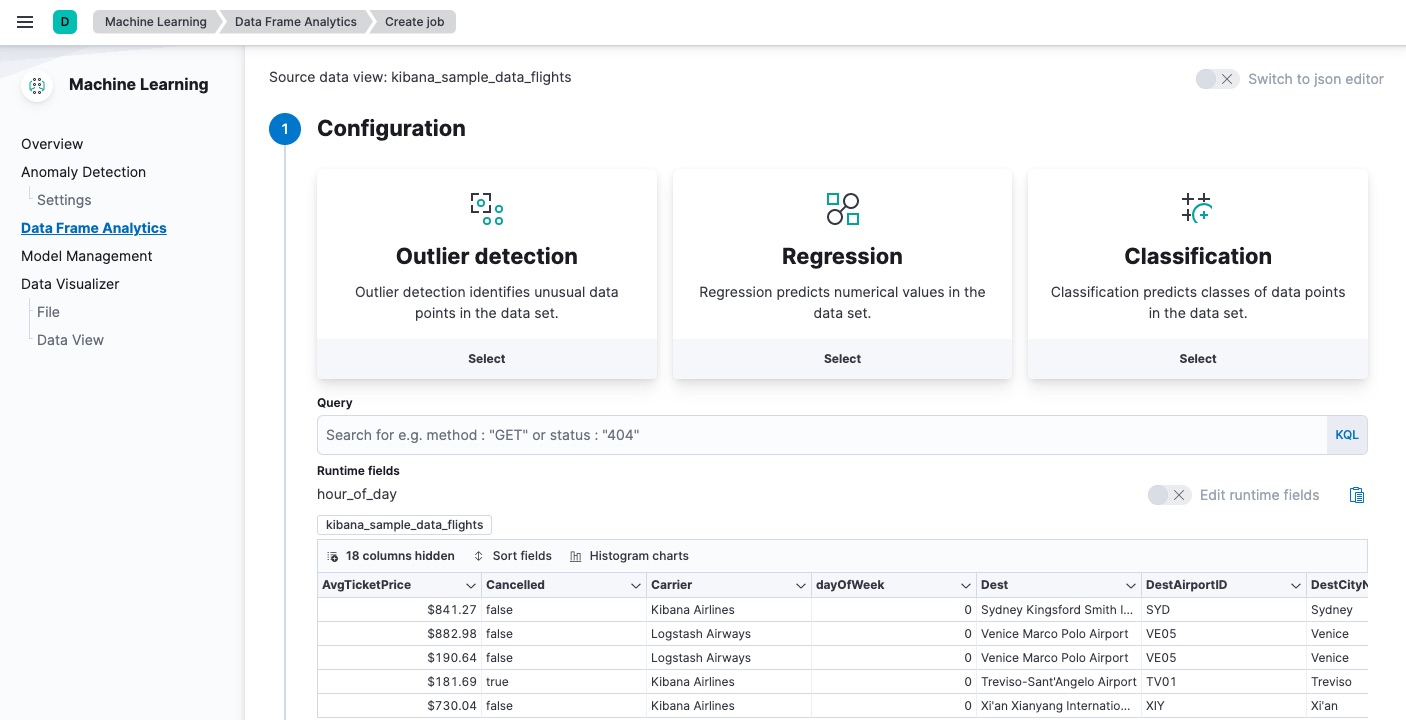Click Select under Regression
1406x720 pixels.
(841, 358)
